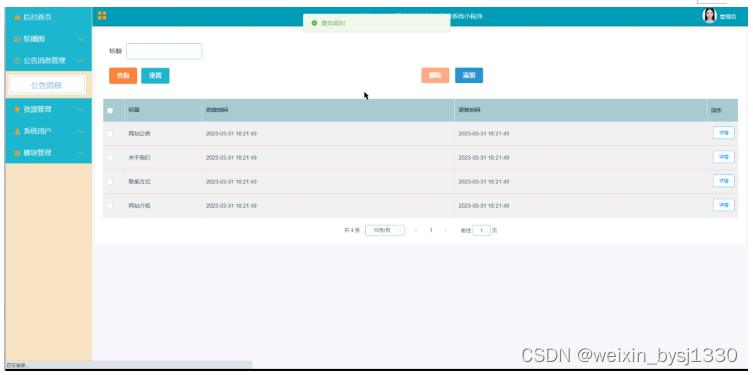Click the teal 重置 reset button
This screenshot has height=375, width=753.
click(155, 75)
